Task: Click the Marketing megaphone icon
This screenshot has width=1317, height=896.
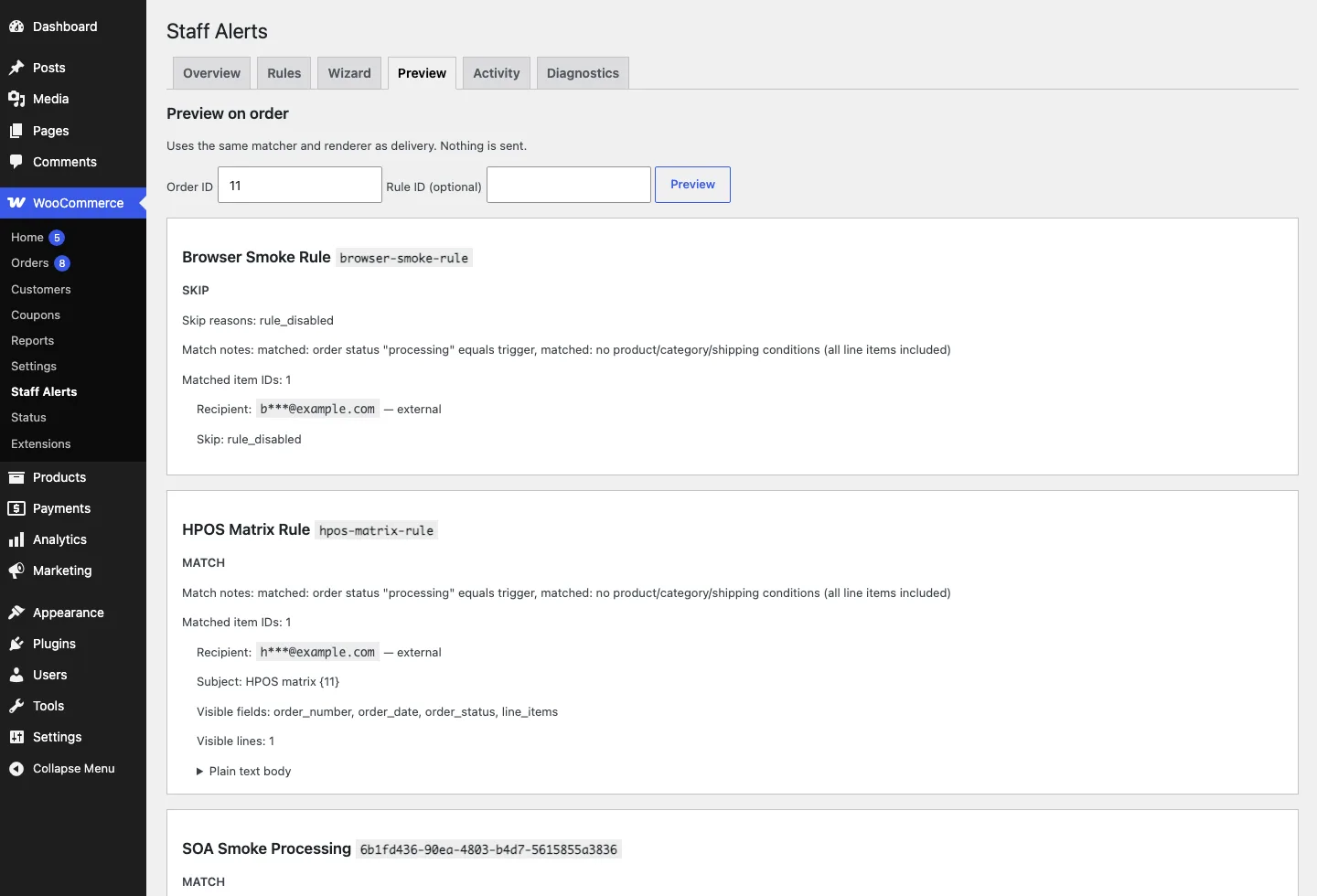Action: pos(16,571)
